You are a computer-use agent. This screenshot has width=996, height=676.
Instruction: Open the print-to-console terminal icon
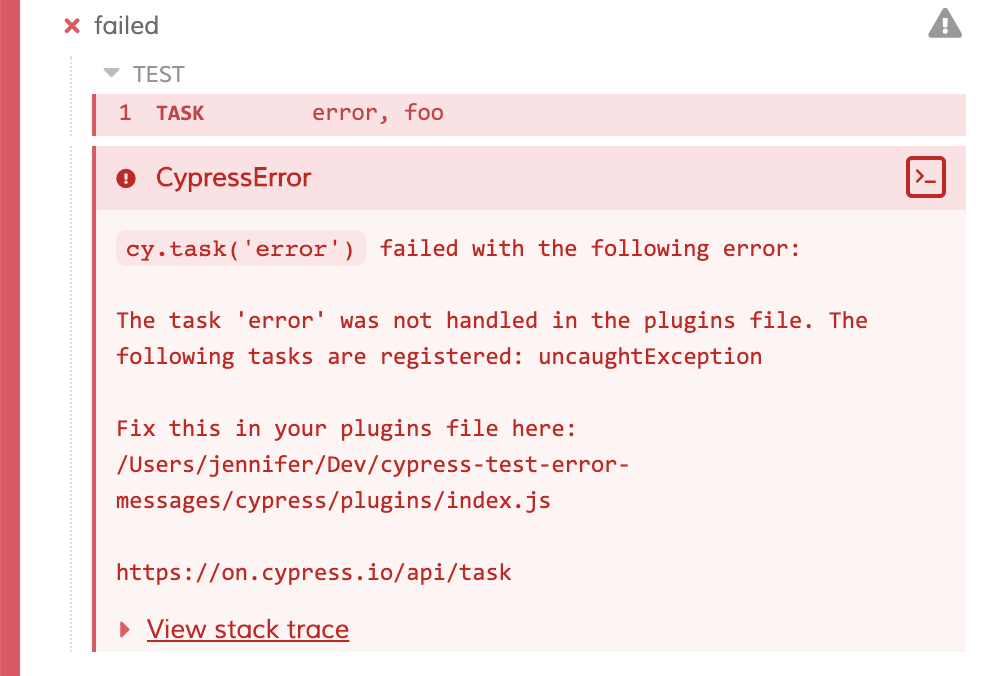tap(925, 176)
